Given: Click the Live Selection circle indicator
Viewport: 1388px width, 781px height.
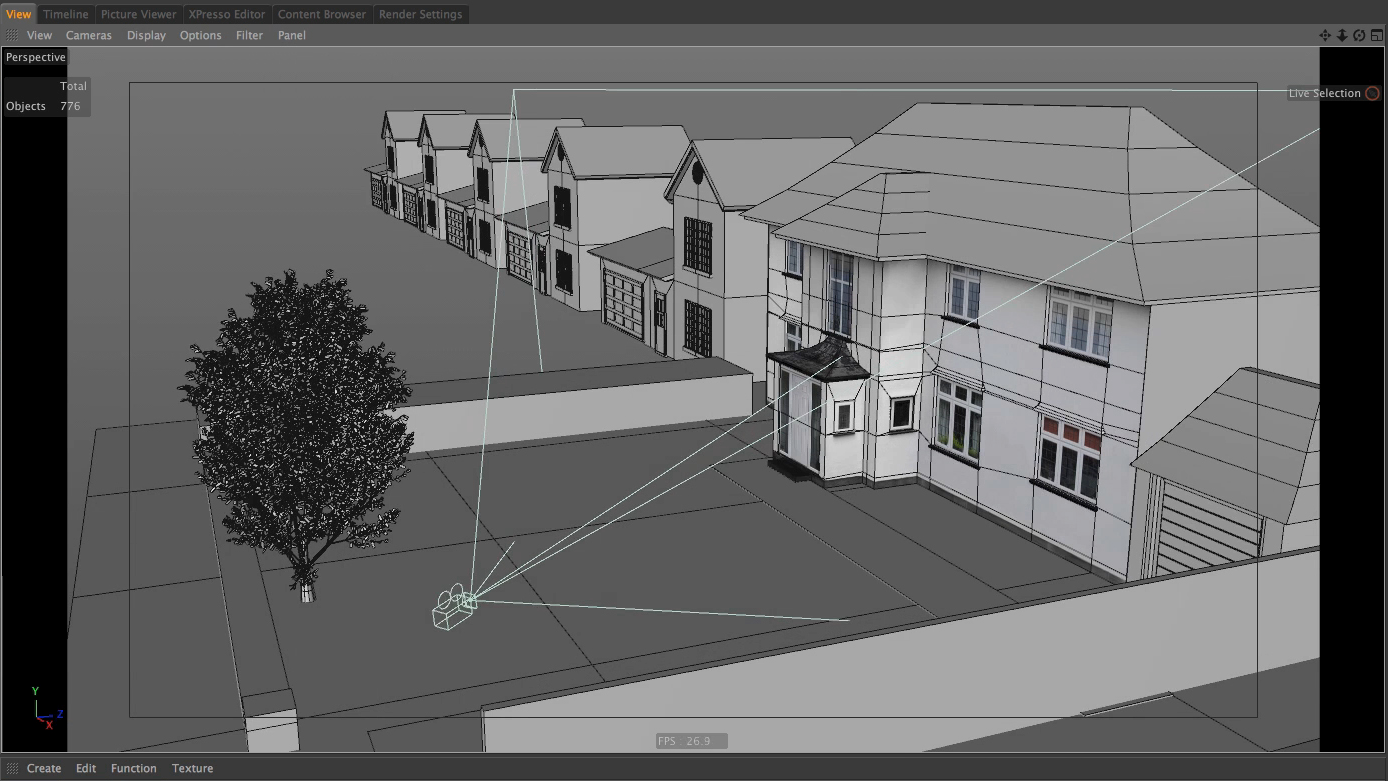Looking at the screenshot, I should click(x=1373, y=93).
